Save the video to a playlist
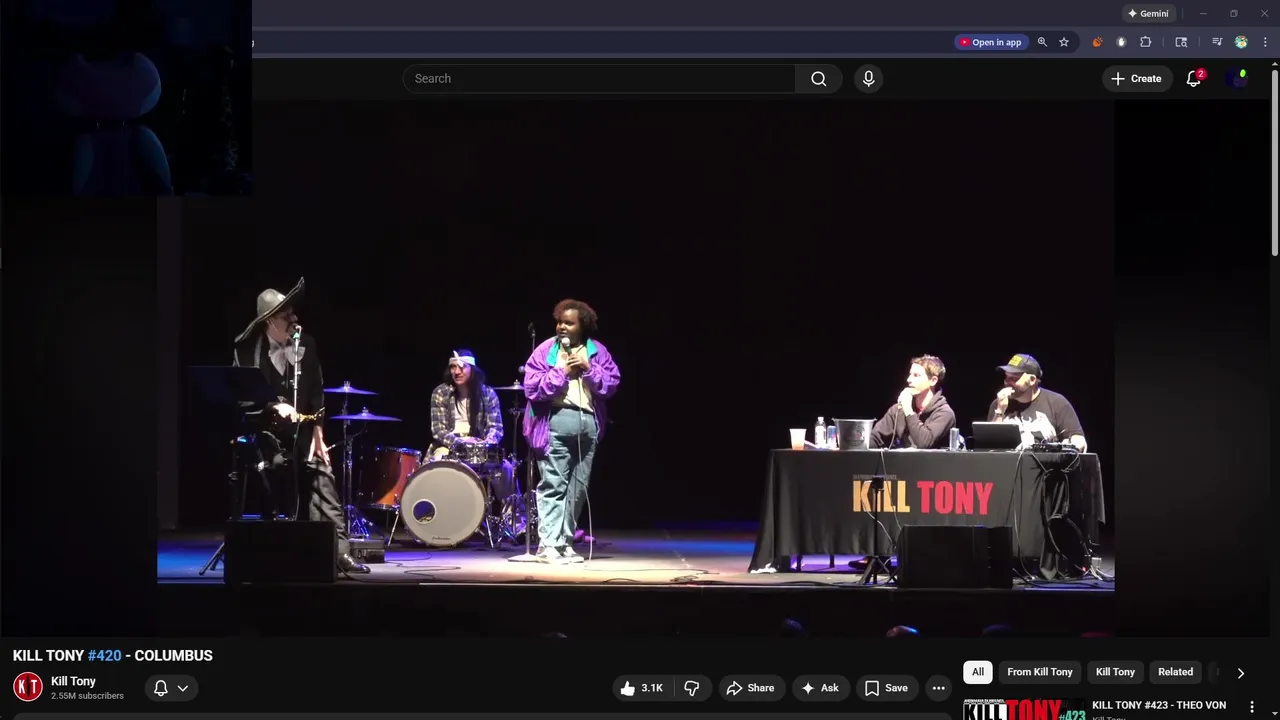1280x720 pixels. point(886,688)
